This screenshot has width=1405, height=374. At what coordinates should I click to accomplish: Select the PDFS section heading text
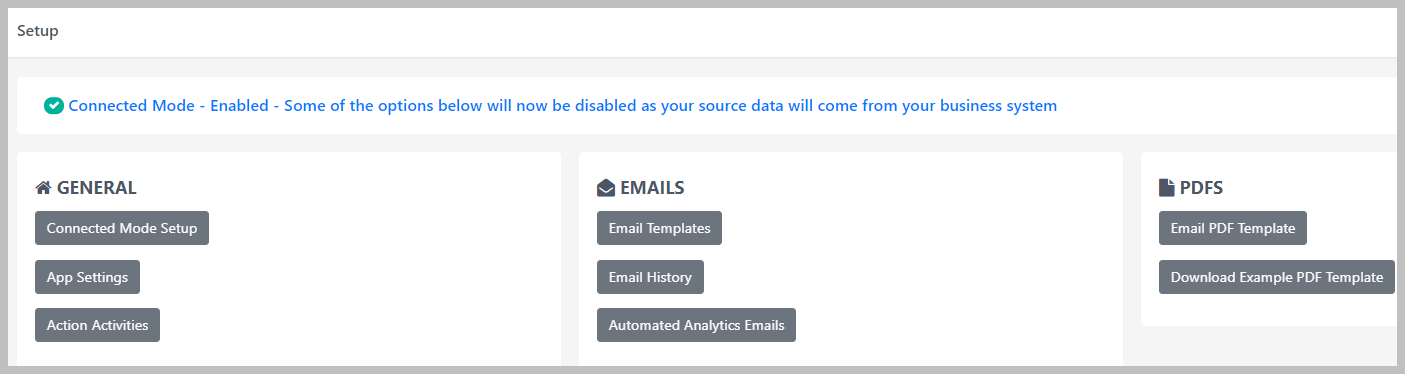coord(1201,188)
